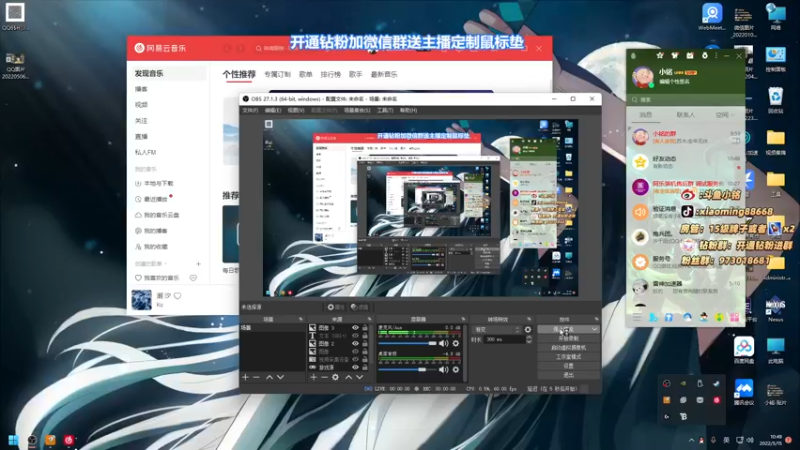800x450 pixels.
Task: Open the 场景集合(S) menu in OBS
Action: pyautogui.click(x=357, y=110)
